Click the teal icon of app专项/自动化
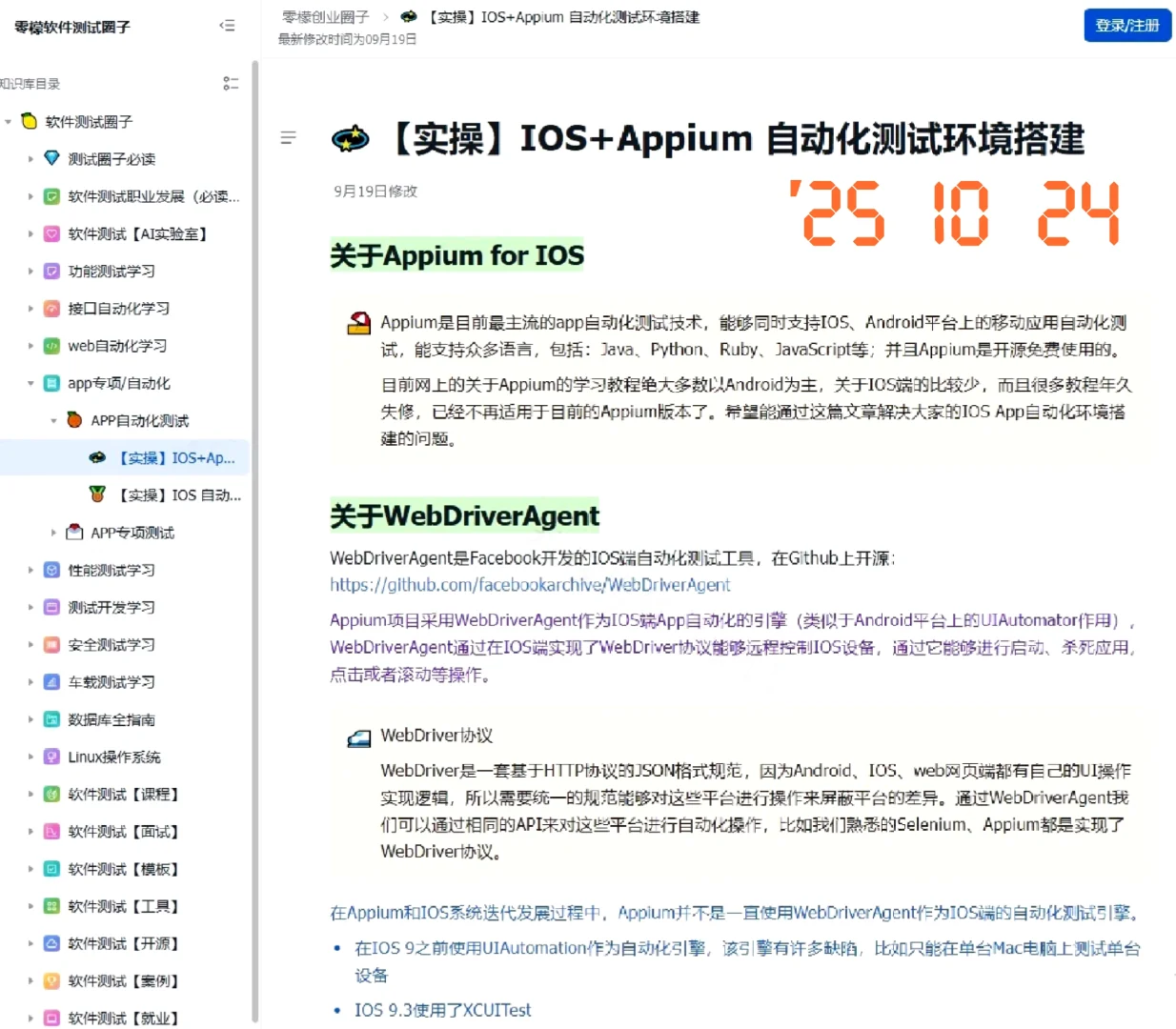This screenshot has width=1176, height=1029. pos(52,383)
